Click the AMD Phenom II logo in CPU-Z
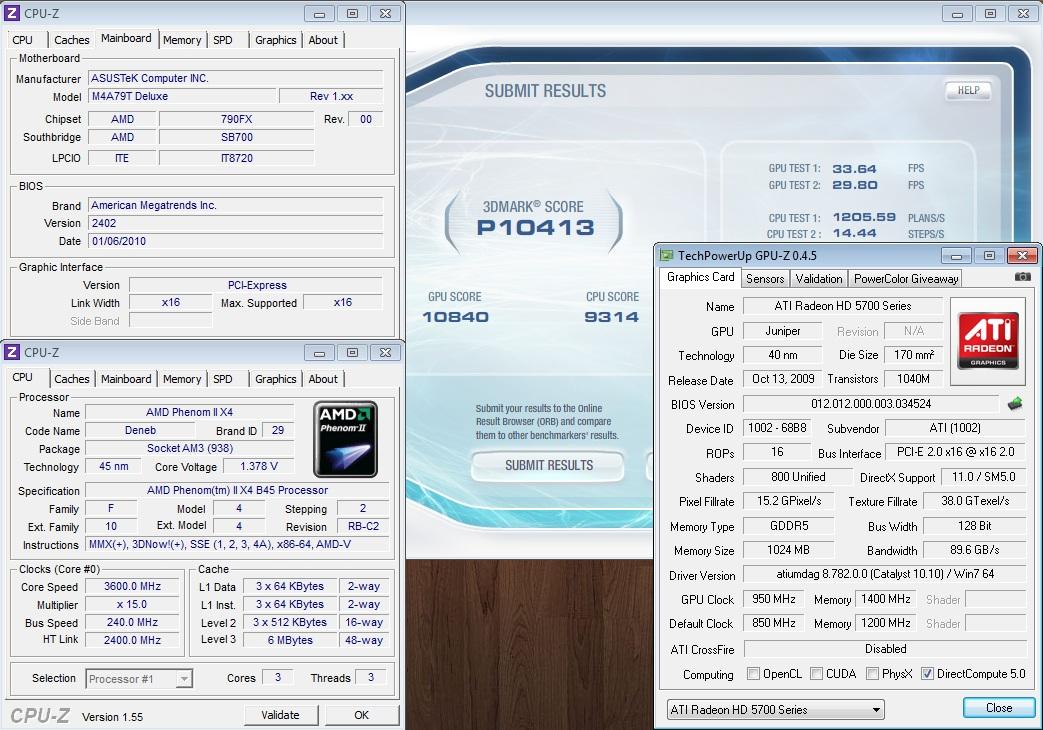 (x=345, y=439)
